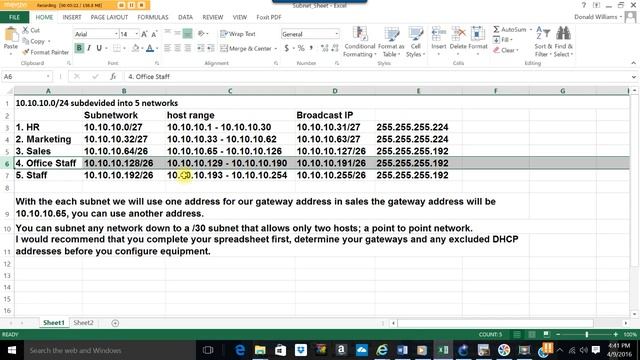
Task: Activate the Format Painter brush
Action: click(45, 52)
